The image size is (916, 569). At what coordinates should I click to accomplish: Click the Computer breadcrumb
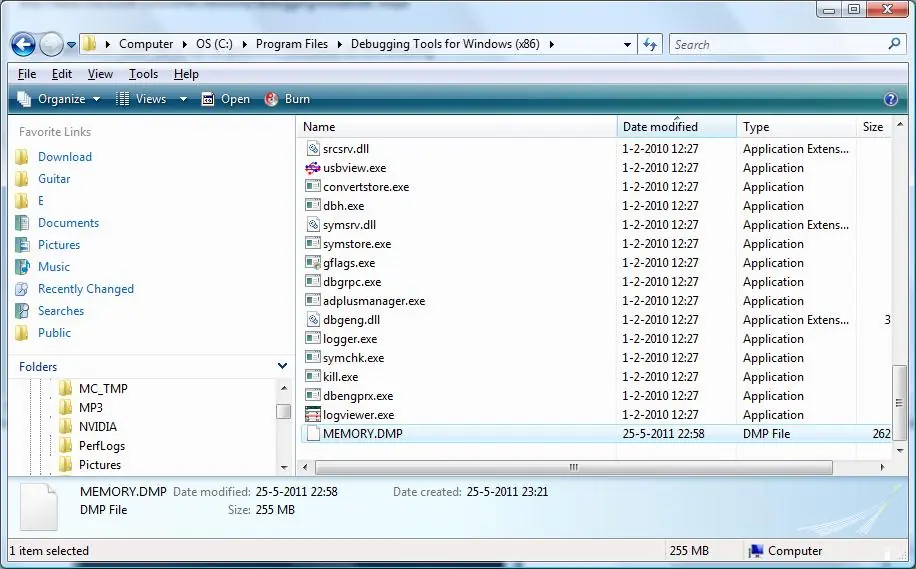click(146, 44)
